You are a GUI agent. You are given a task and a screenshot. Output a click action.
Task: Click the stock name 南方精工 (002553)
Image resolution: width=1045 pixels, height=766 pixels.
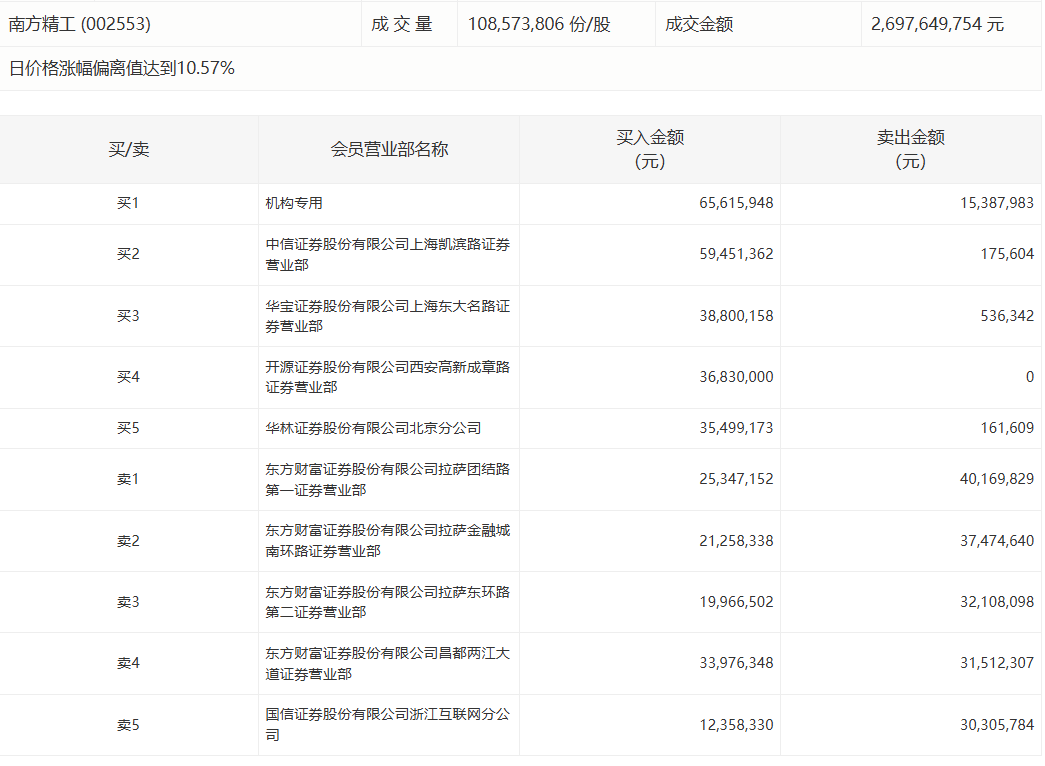point(80,24)
